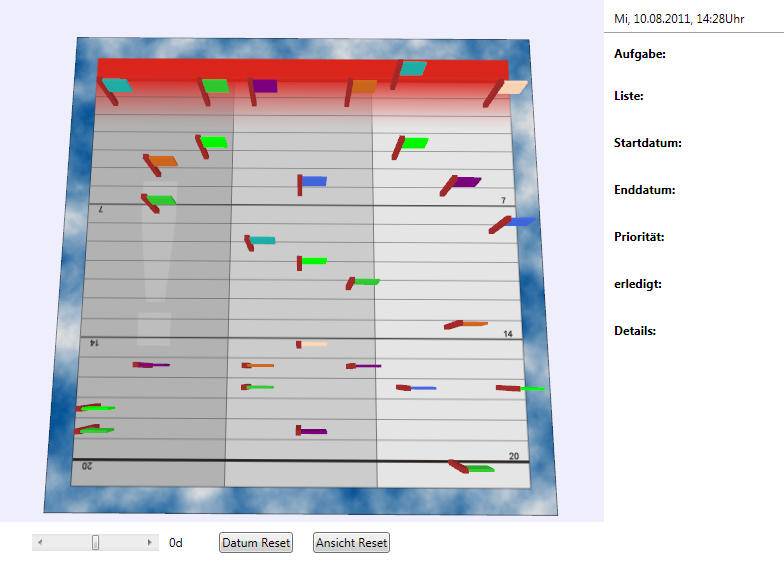This screenshot has height=562, width=784.
Task: Click the blue flag overhanging the calendar's right edge
Action: (520, 222)
